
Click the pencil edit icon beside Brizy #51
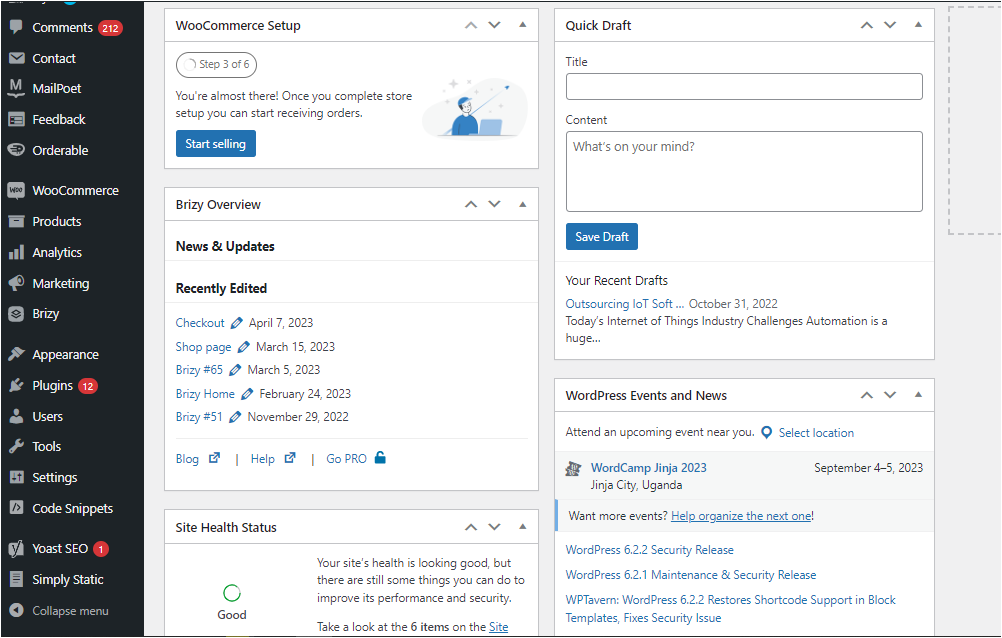[235, 417]
